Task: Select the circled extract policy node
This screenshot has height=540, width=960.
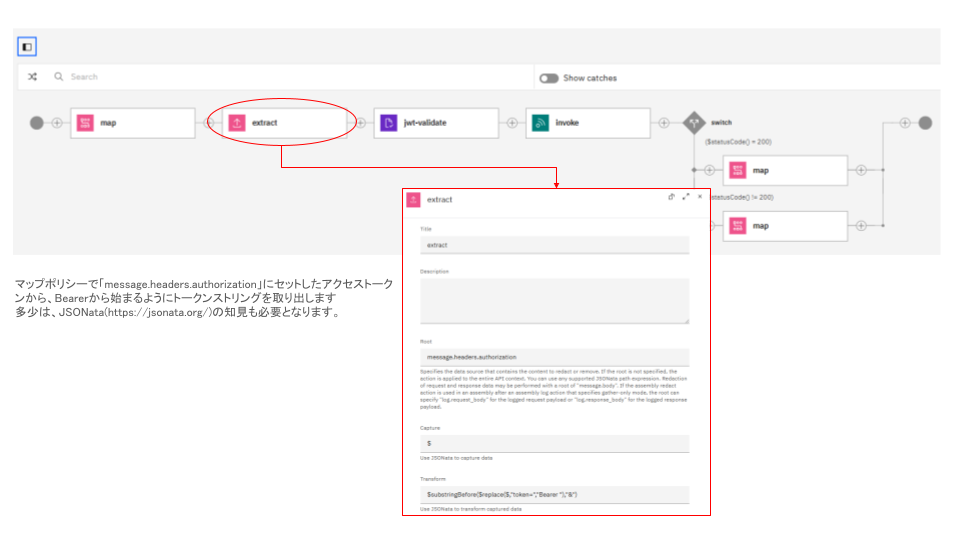Action: 284,123
